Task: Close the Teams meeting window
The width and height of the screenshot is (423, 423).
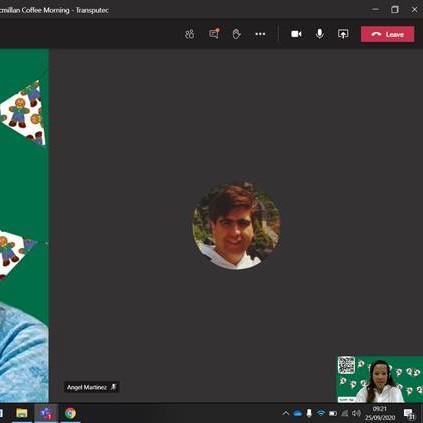Action: click(414, 10)
